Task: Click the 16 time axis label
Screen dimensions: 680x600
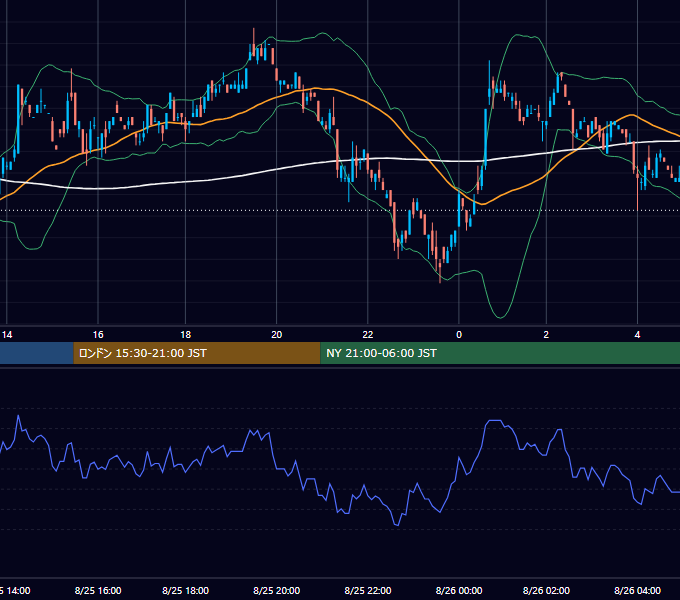Action: click(98, 335)
